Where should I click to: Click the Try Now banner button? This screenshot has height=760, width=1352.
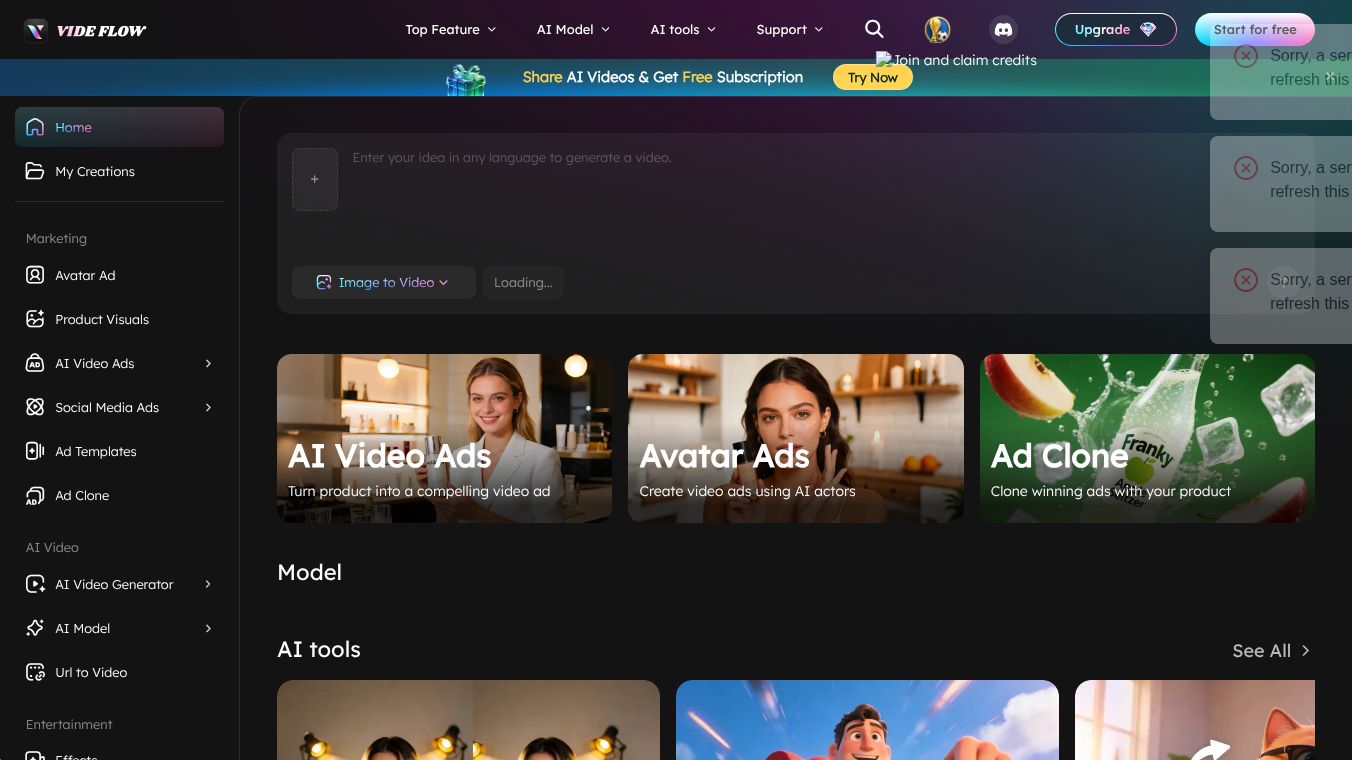(x=873, y=77)
